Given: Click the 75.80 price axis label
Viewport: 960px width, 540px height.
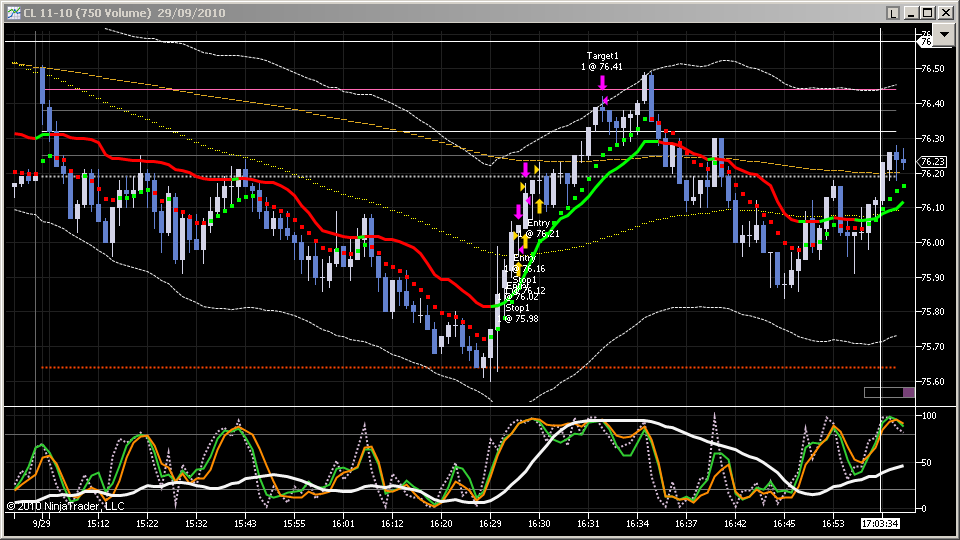Looking at the screenshot, I should click(x=932, y=312).
